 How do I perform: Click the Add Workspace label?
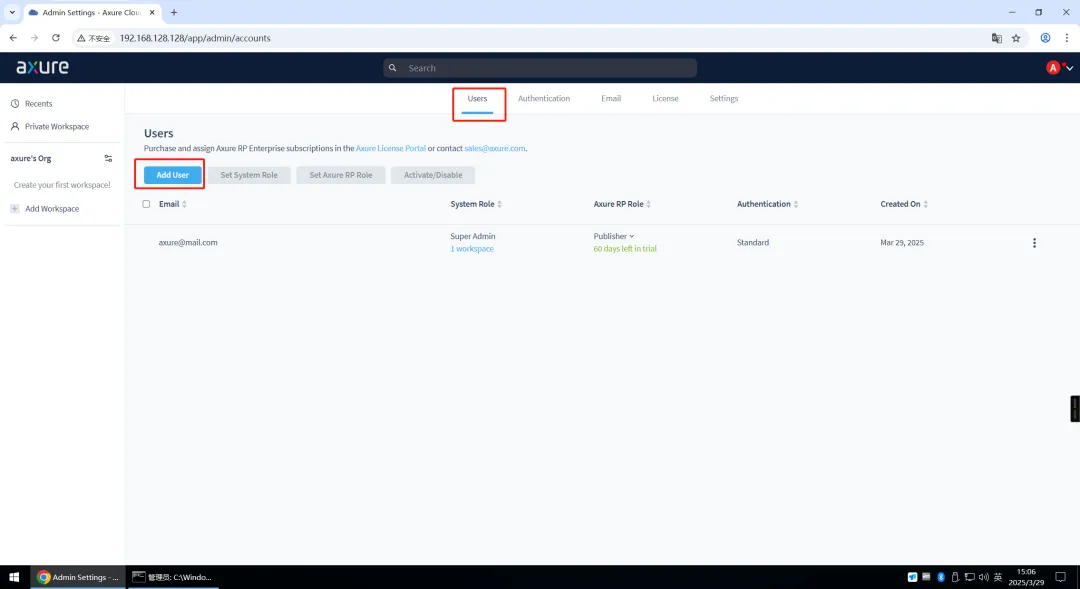[x=52, y=209]
